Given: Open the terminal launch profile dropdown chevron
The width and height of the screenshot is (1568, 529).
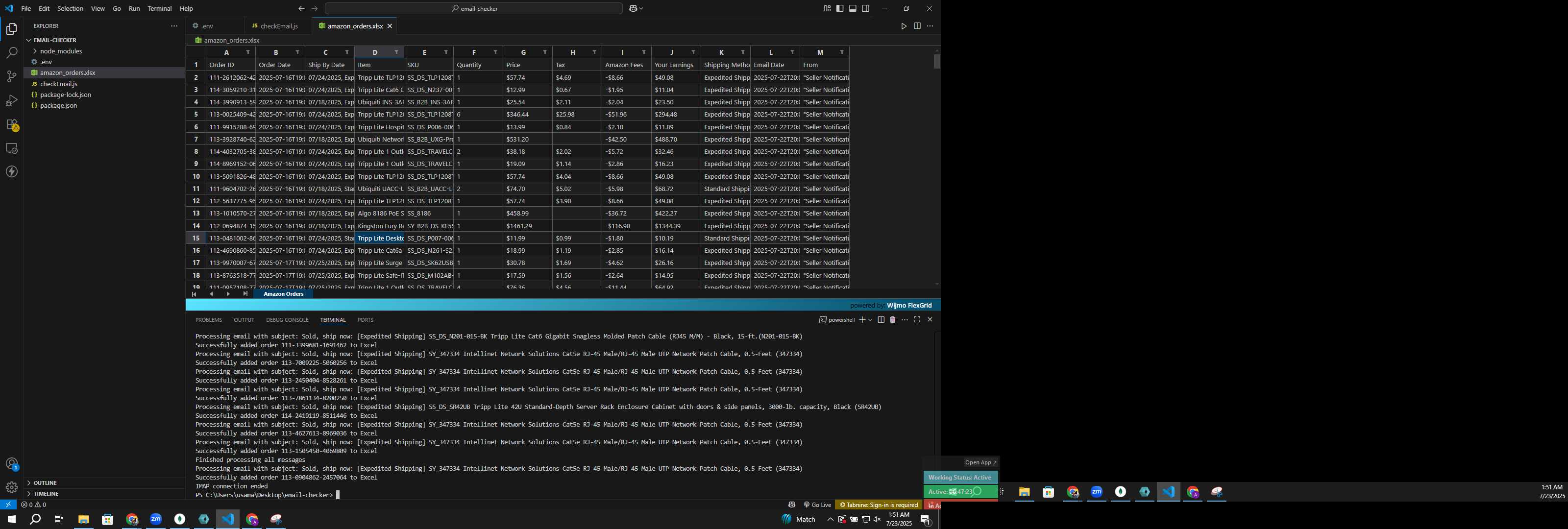Looking at the screenshot, I should click(870, 319).
